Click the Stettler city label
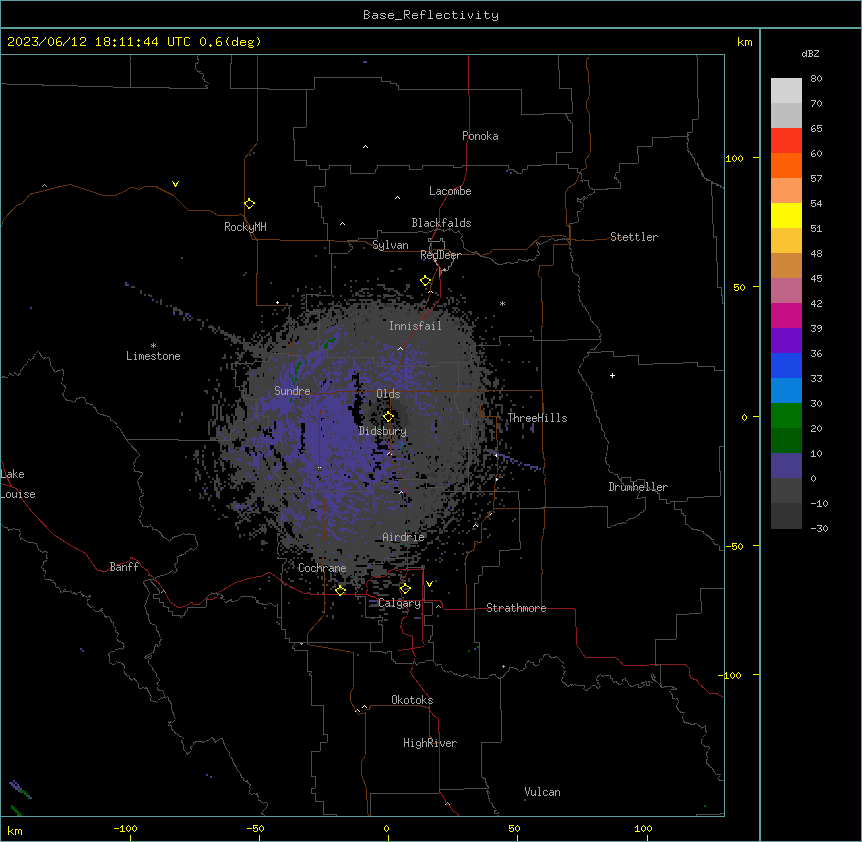The height and width of the screenshot is (842, 862). pyautogui.click(x=634, y=237)
